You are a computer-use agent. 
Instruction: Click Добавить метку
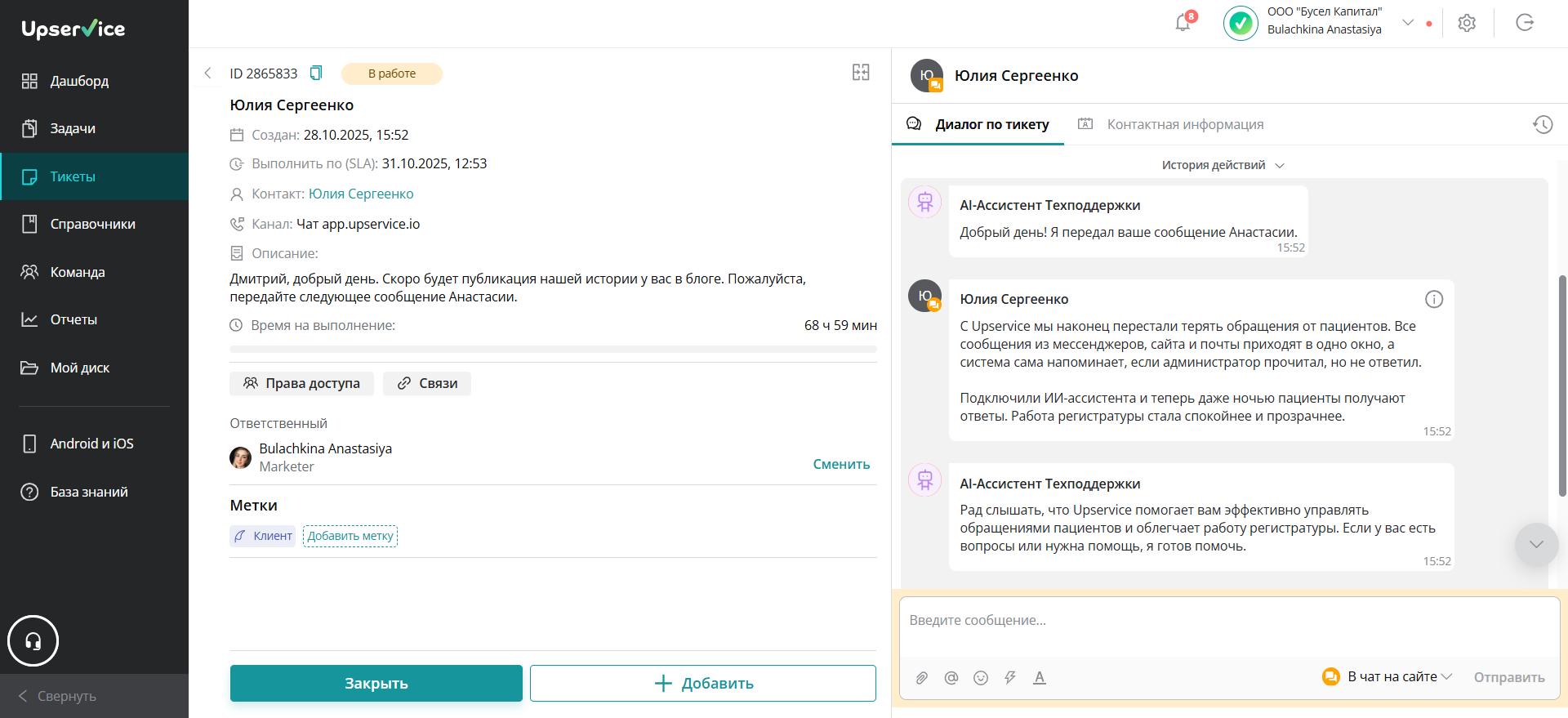pos(350,536)
